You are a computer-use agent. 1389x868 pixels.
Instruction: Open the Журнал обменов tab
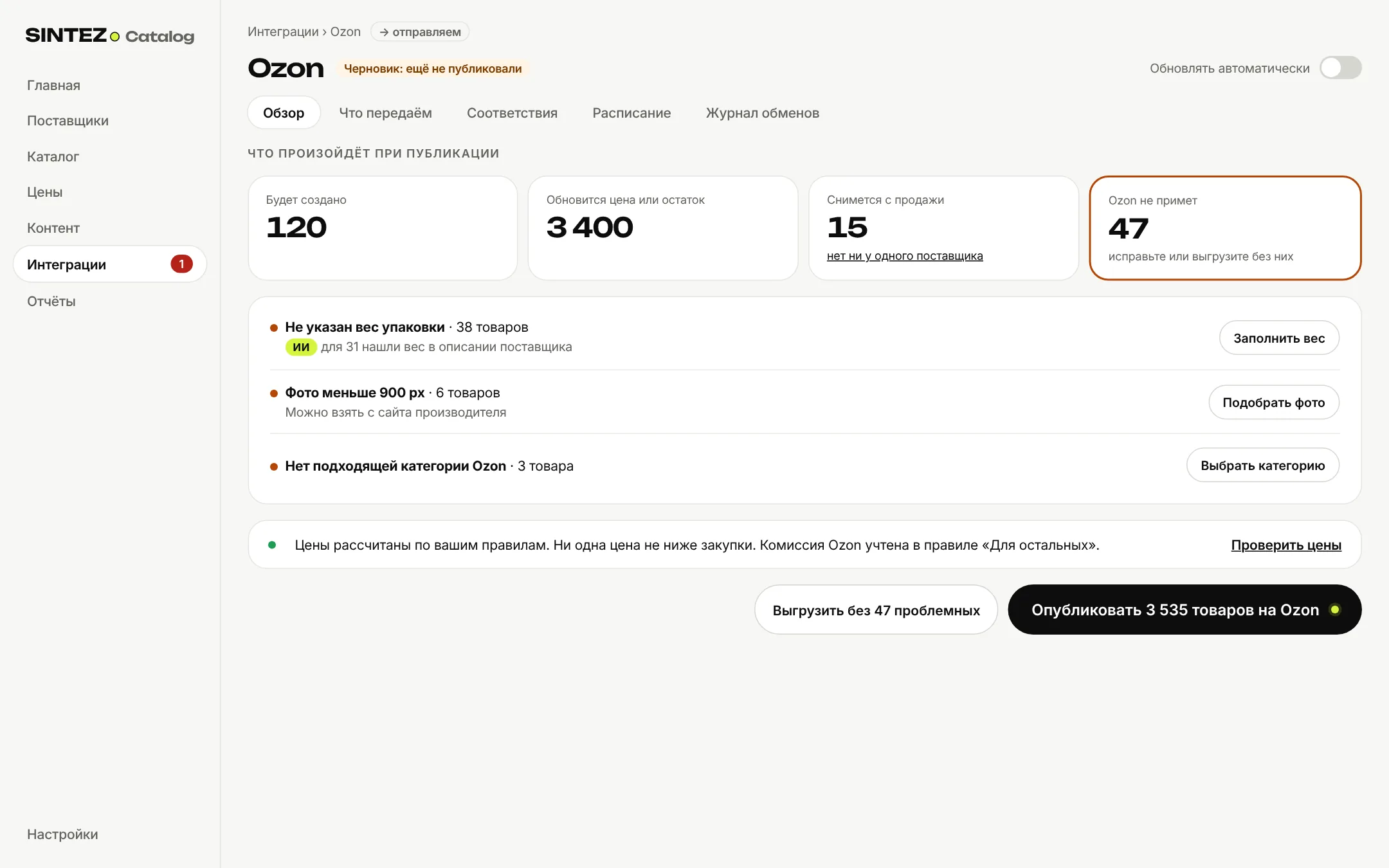pos(762,113)
